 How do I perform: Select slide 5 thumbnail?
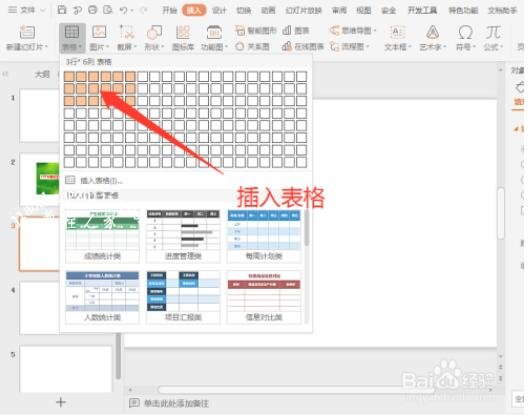[x=66, y=369]
